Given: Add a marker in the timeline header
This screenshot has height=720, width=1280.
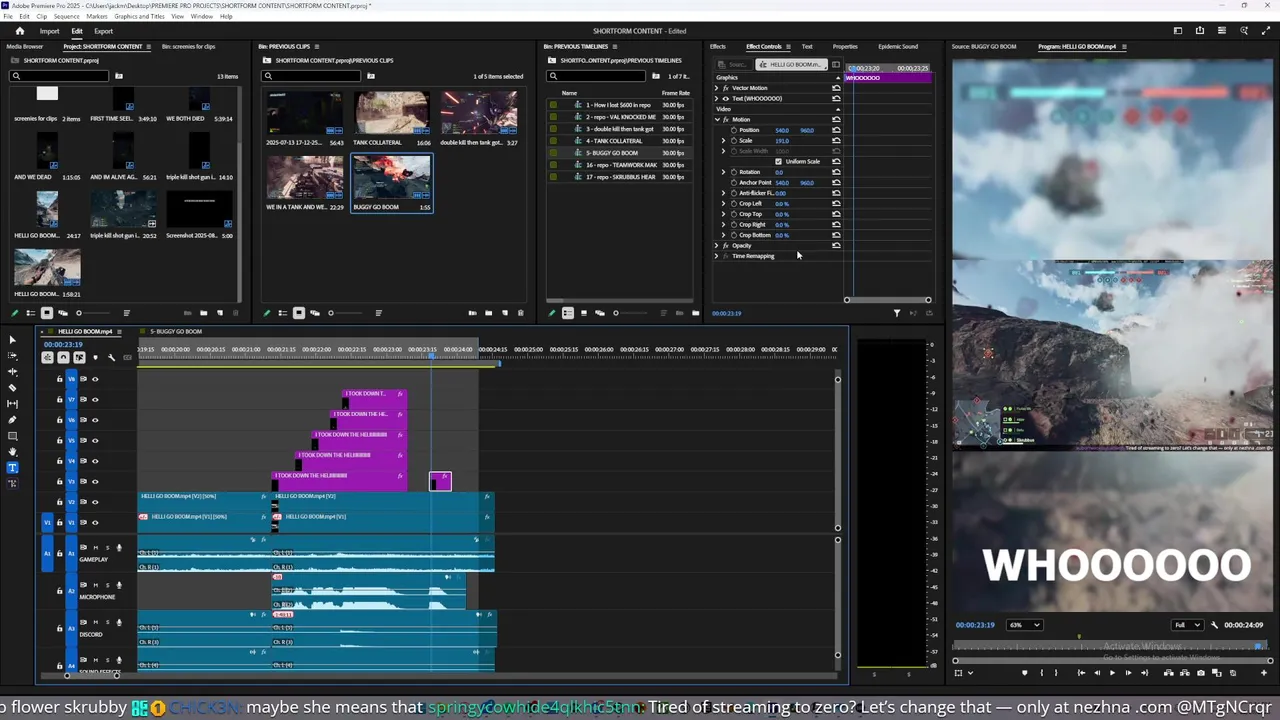Looking at the screenshot, I should (95, 357).
